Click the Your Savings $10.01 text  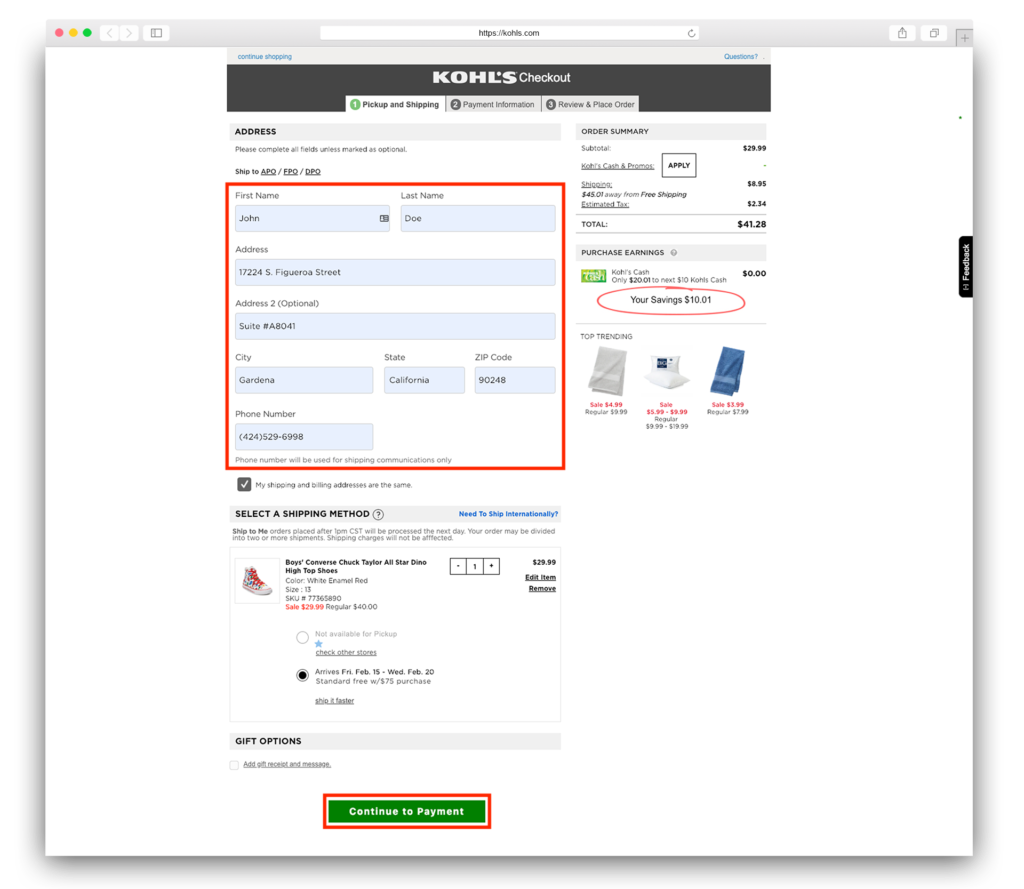click(671, 300)
